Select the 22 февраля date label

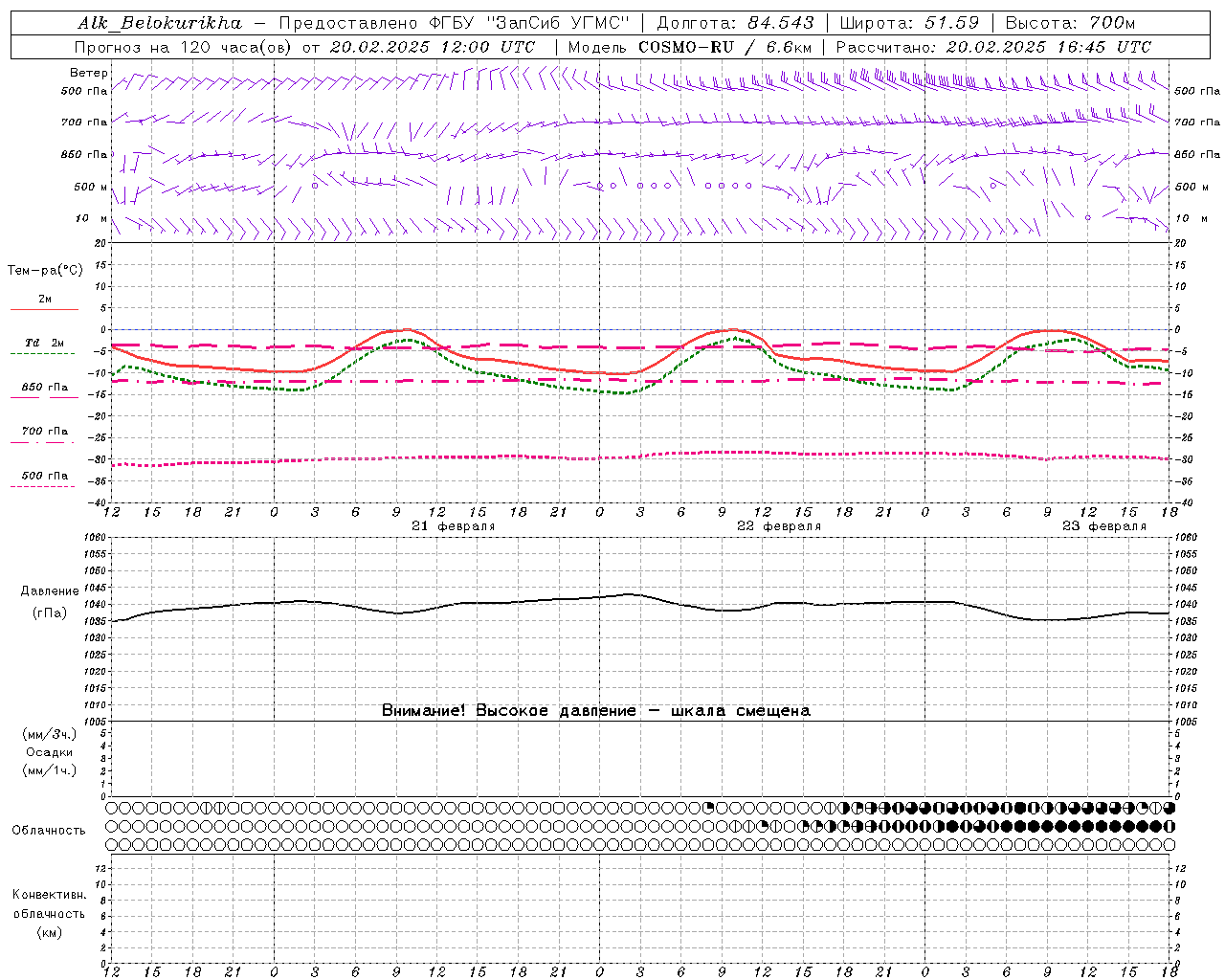[778, 526]
